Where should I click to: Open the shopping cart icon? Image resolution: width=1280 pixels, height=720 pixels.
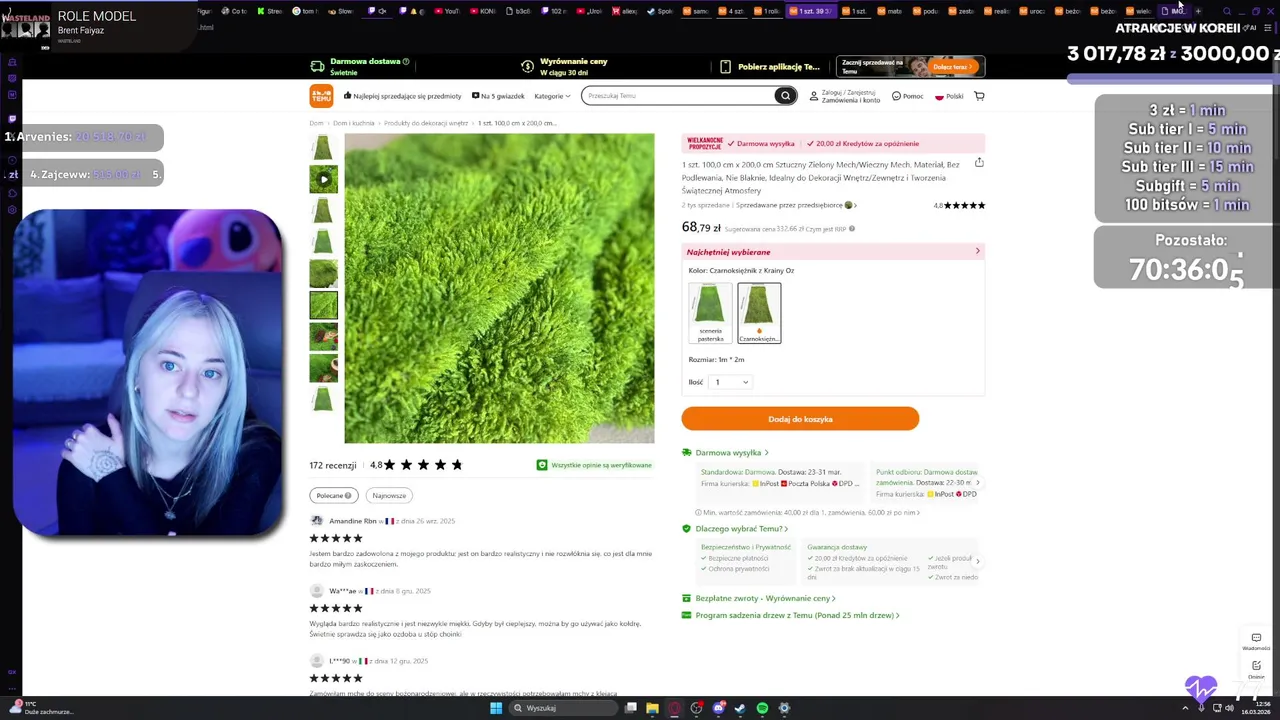979,96
